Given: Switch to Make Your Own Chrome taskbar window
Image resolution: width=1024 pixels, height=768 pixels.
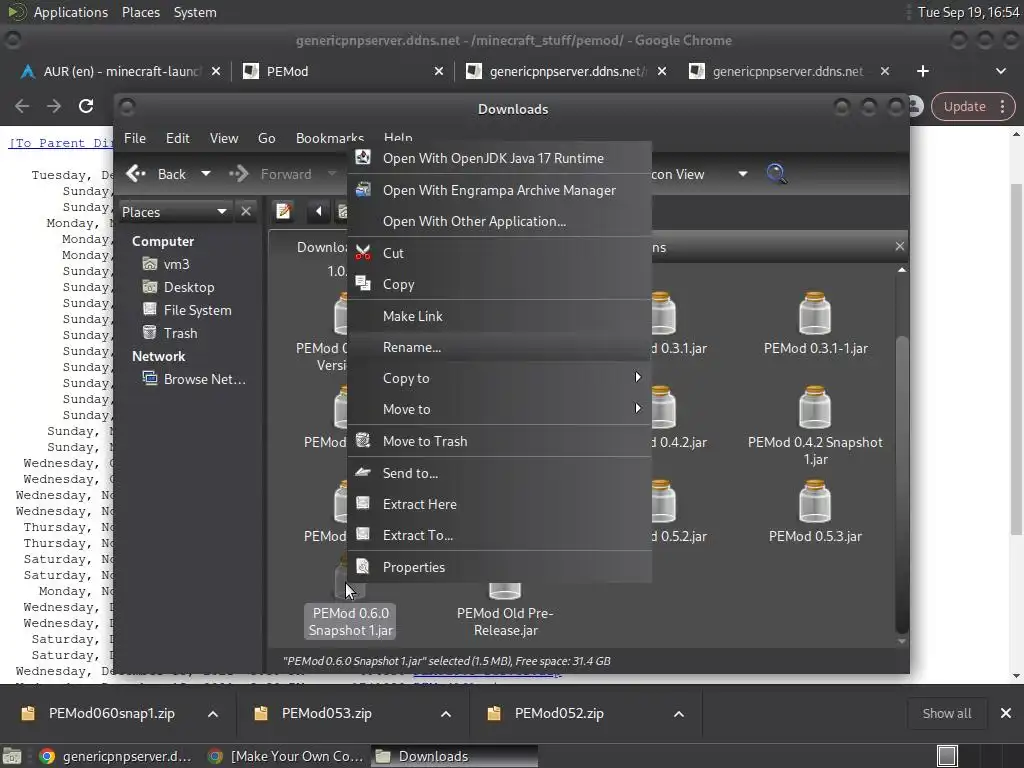Looking at the screenshot, I should point(285,756).
